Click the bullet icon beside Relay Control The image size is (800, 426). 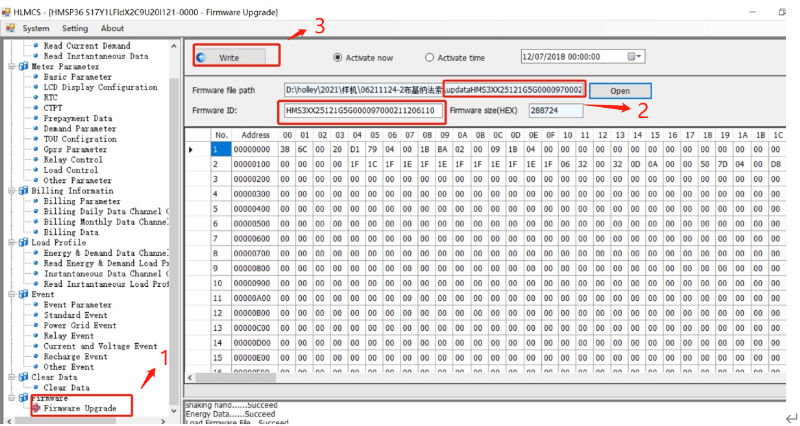pos(36,160)
